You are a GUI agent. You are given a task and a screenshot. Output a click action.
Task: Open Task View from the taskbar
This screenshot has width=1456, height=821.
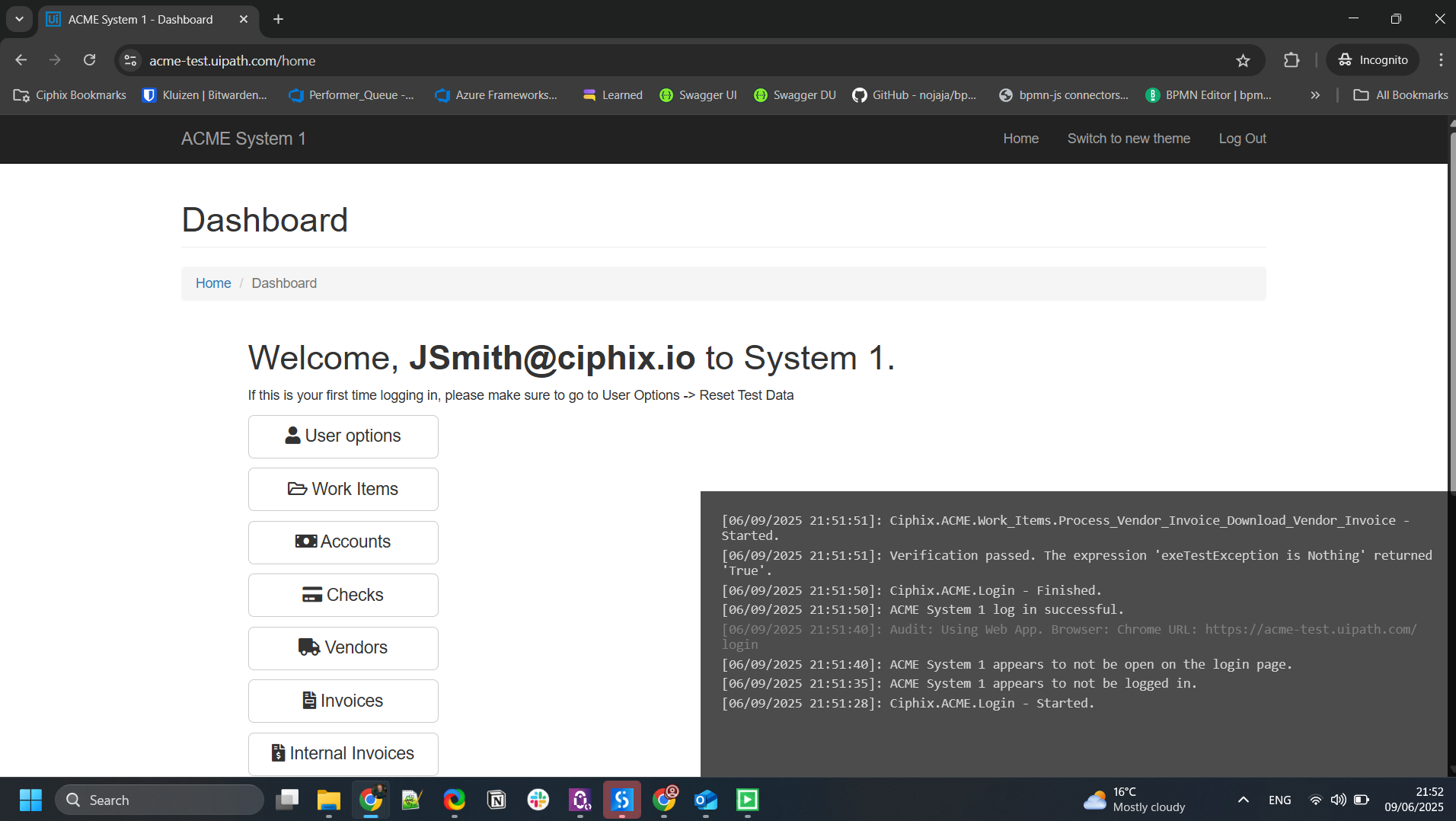(x=287, y=800)
